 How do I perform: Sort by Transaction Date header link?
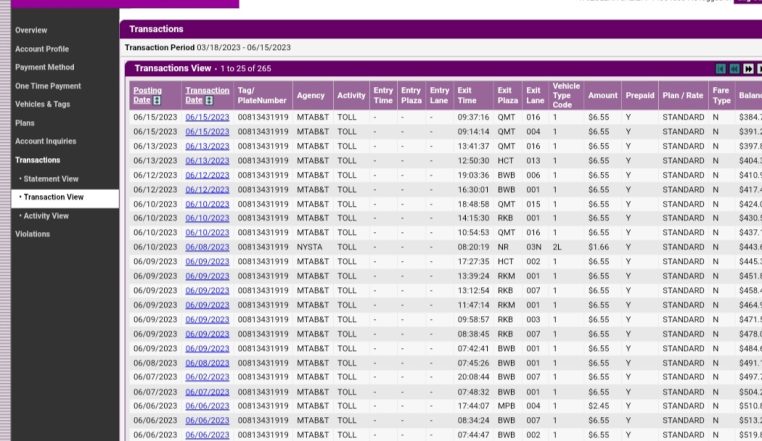click(x=207, y=95)
